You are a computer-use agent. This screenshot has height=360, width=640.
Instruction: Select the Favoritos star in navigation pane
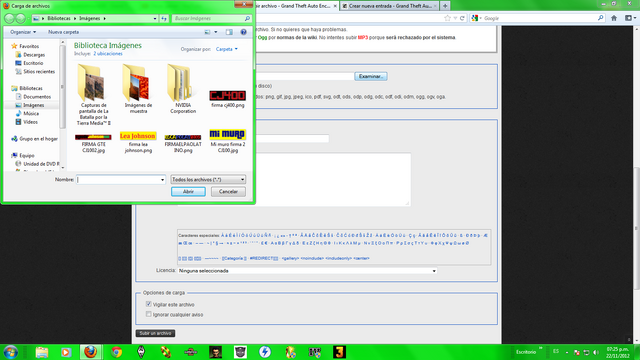click(x=14, y=46)
